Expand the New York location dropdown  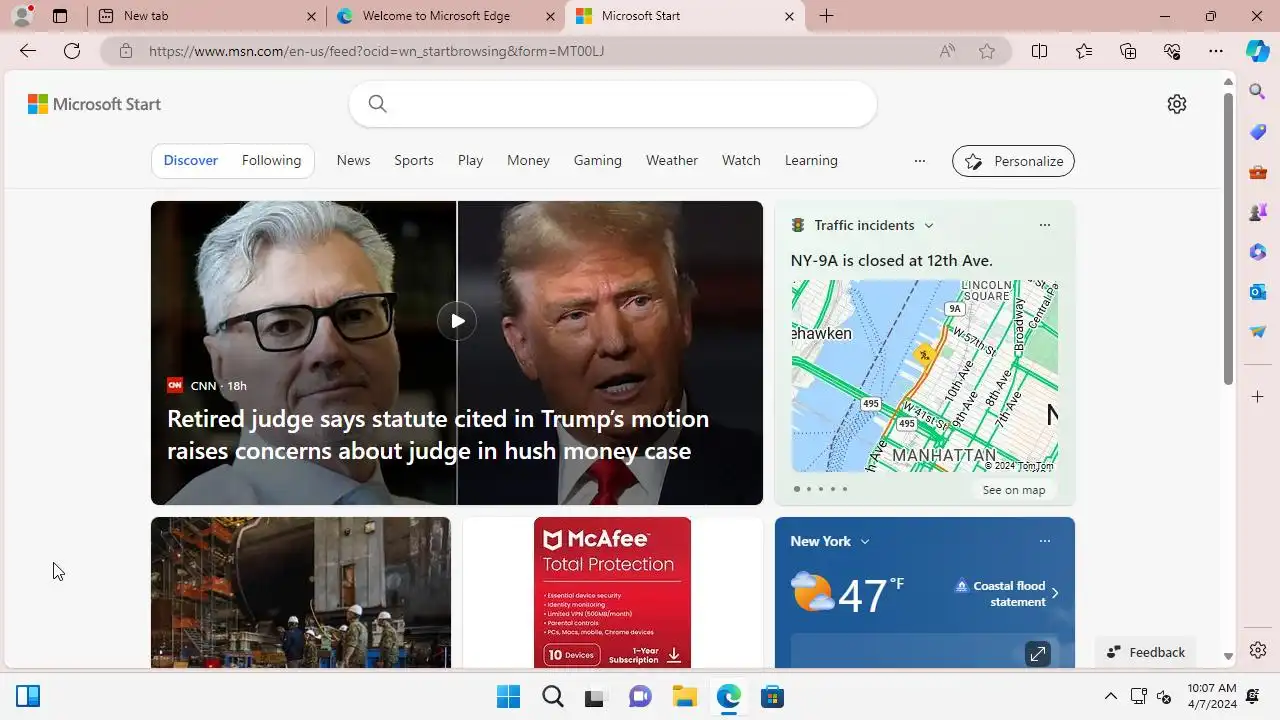(x=865, y=541)
